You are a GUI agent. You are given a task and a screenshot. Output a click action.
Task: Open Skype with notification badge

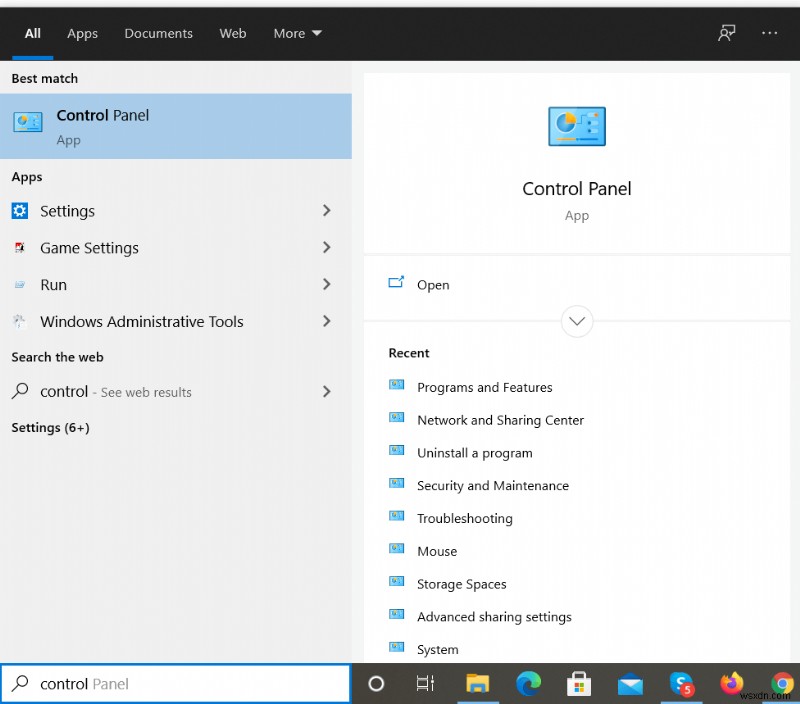coord(684,684)
